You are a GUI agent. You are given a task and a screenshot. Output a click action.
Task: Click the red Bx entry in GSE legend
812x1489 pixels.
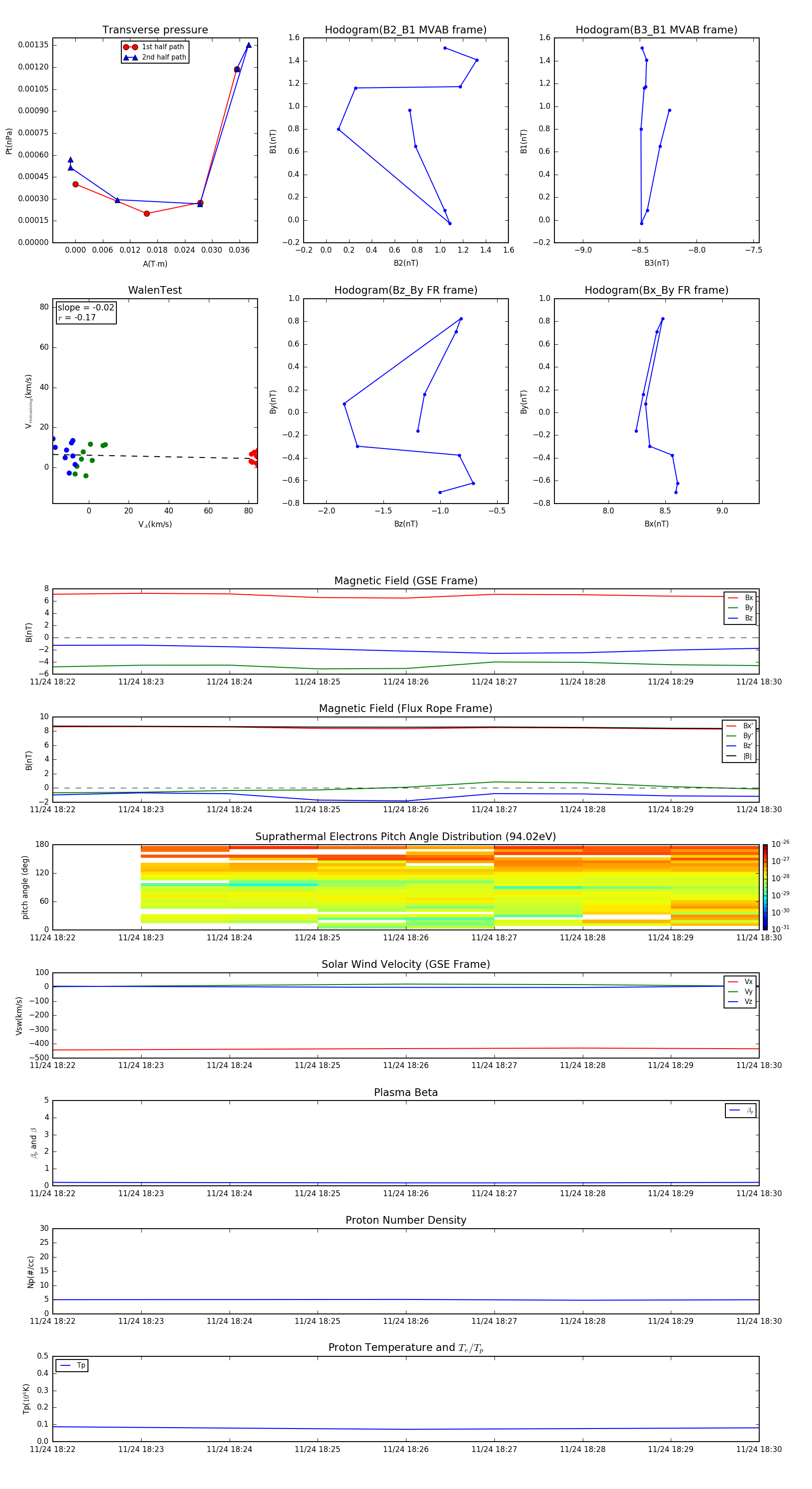click(740, 598)
